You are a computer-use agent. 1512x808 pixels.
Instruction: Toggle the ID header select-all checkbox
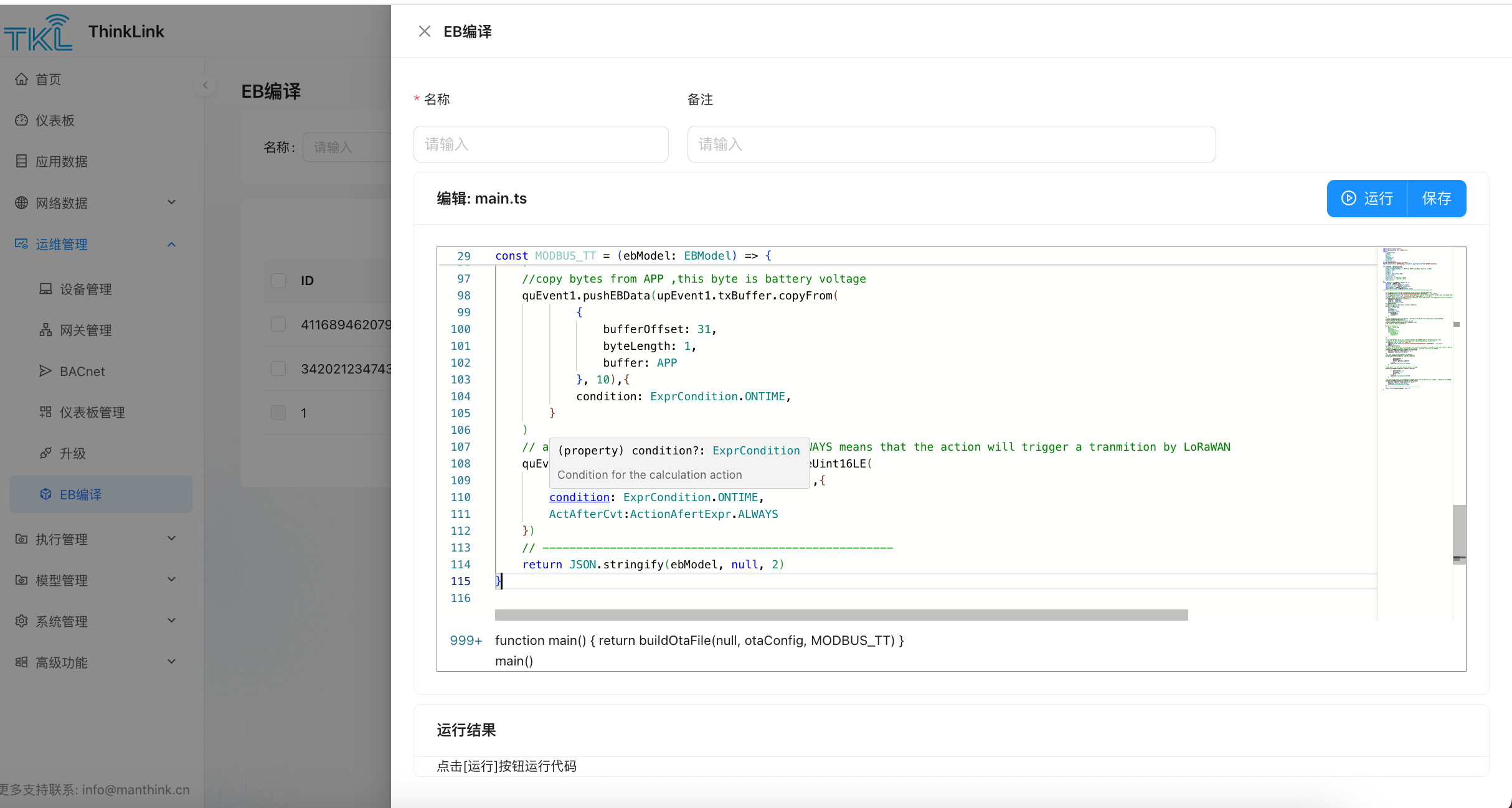(x=278, y=281)
